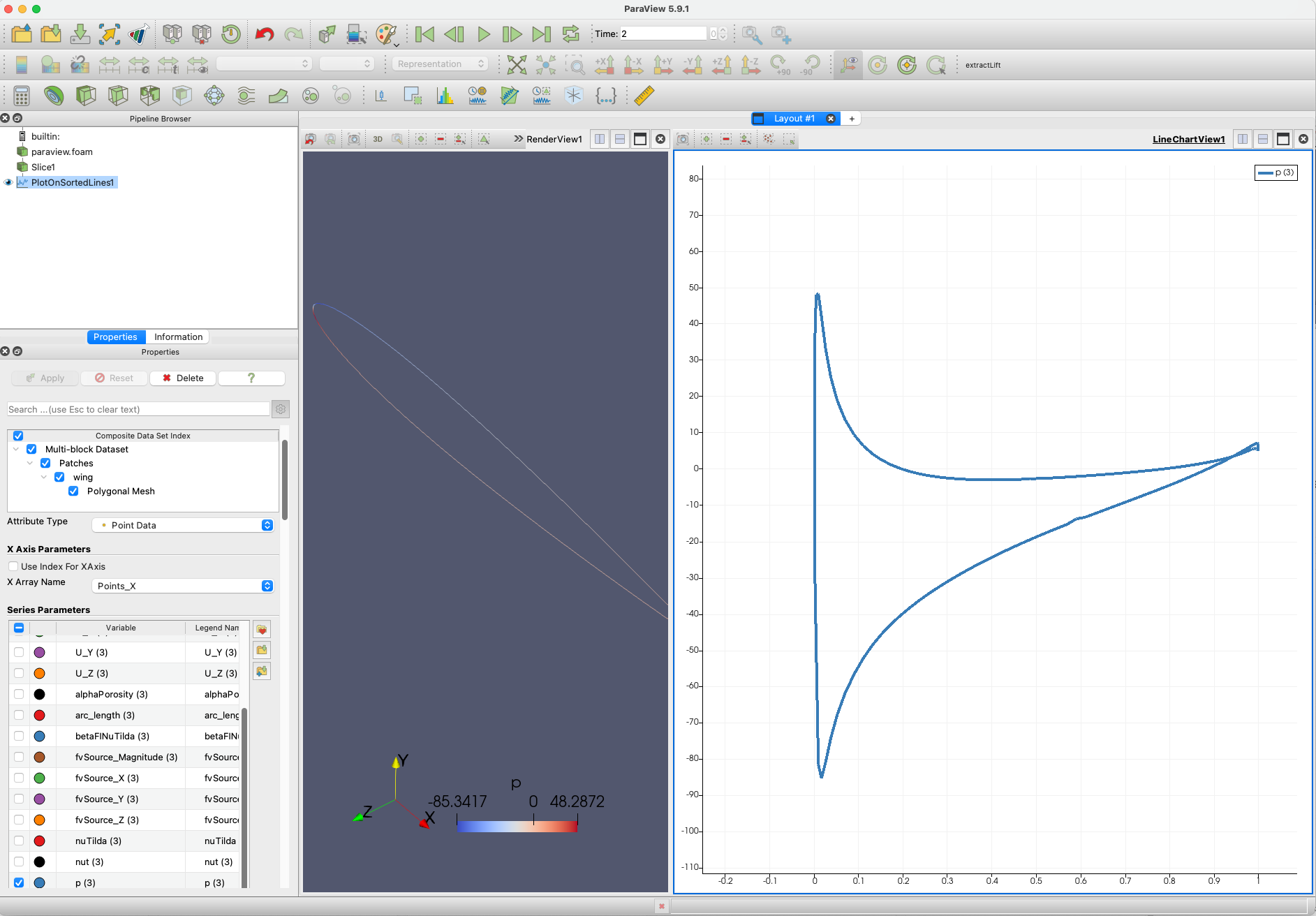Enable the U_Y (3) series
Image resolution: width=1316 pixels, height=916 pixels.
[x=19, y=652]
